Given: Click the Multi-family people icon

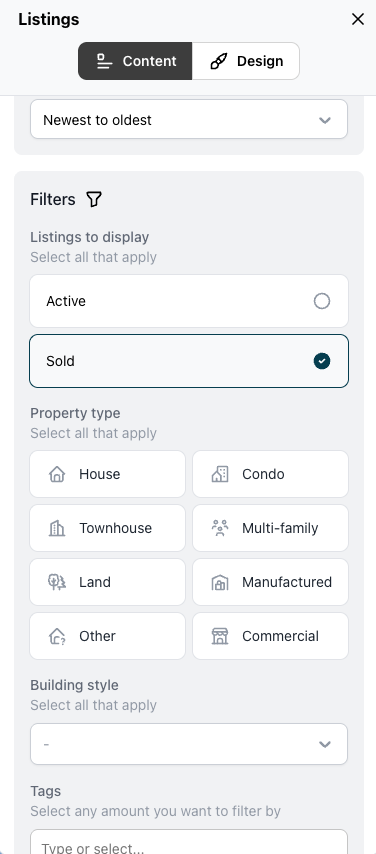Looking at the screenshot, I should tap(220, 528).
